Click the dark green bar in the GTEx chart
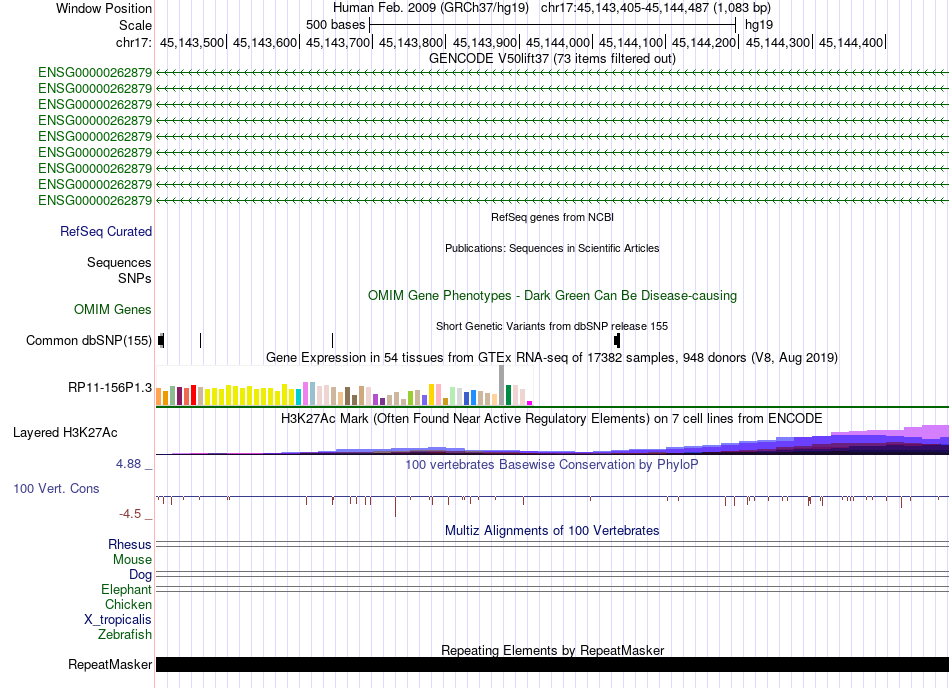Image resolution: width=950 pixels, height=688 pixels. pyautogui.click(x=509, y=395)
